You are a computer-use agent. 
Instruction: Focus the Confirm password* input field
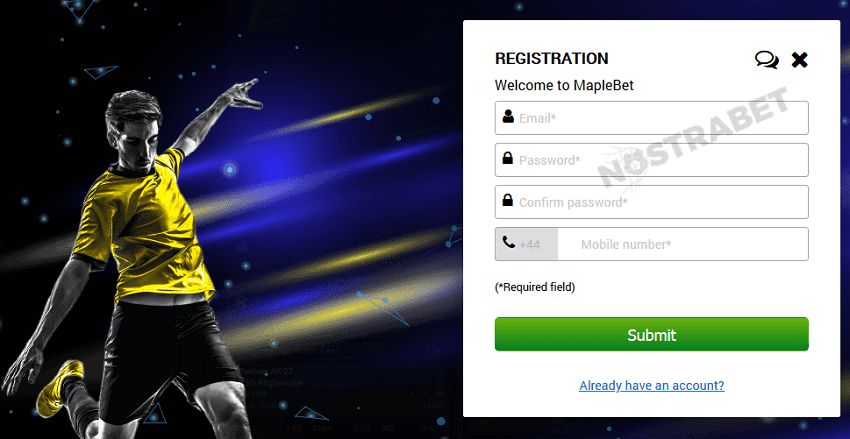(x=652, y=202)
